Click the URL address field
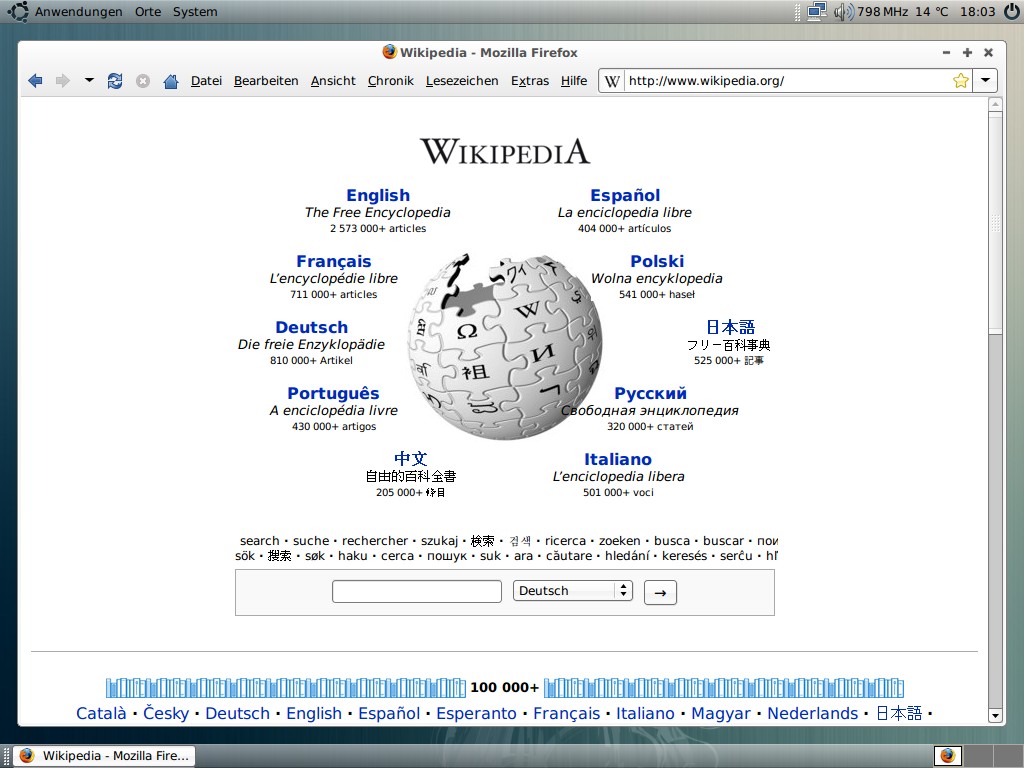This screenshot has width=1024, height=768. [787, 81]
